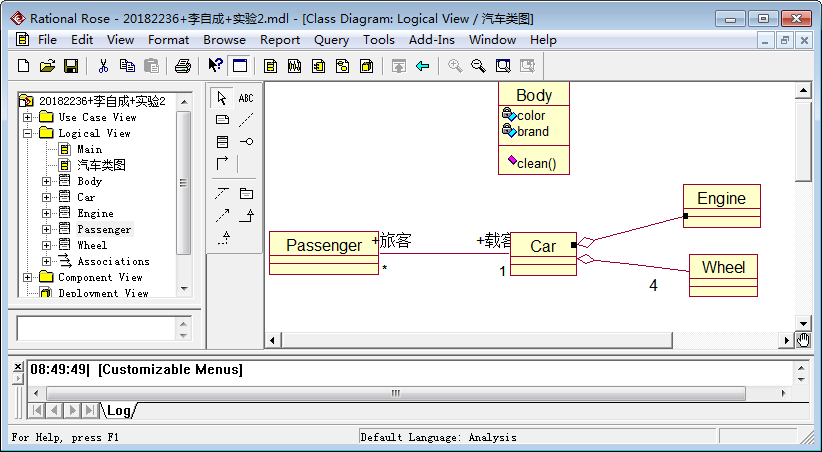This screenshot has height=452, width=822.
Task: Select the Generalization arrow tool
Action: click(x=246, y=215)
